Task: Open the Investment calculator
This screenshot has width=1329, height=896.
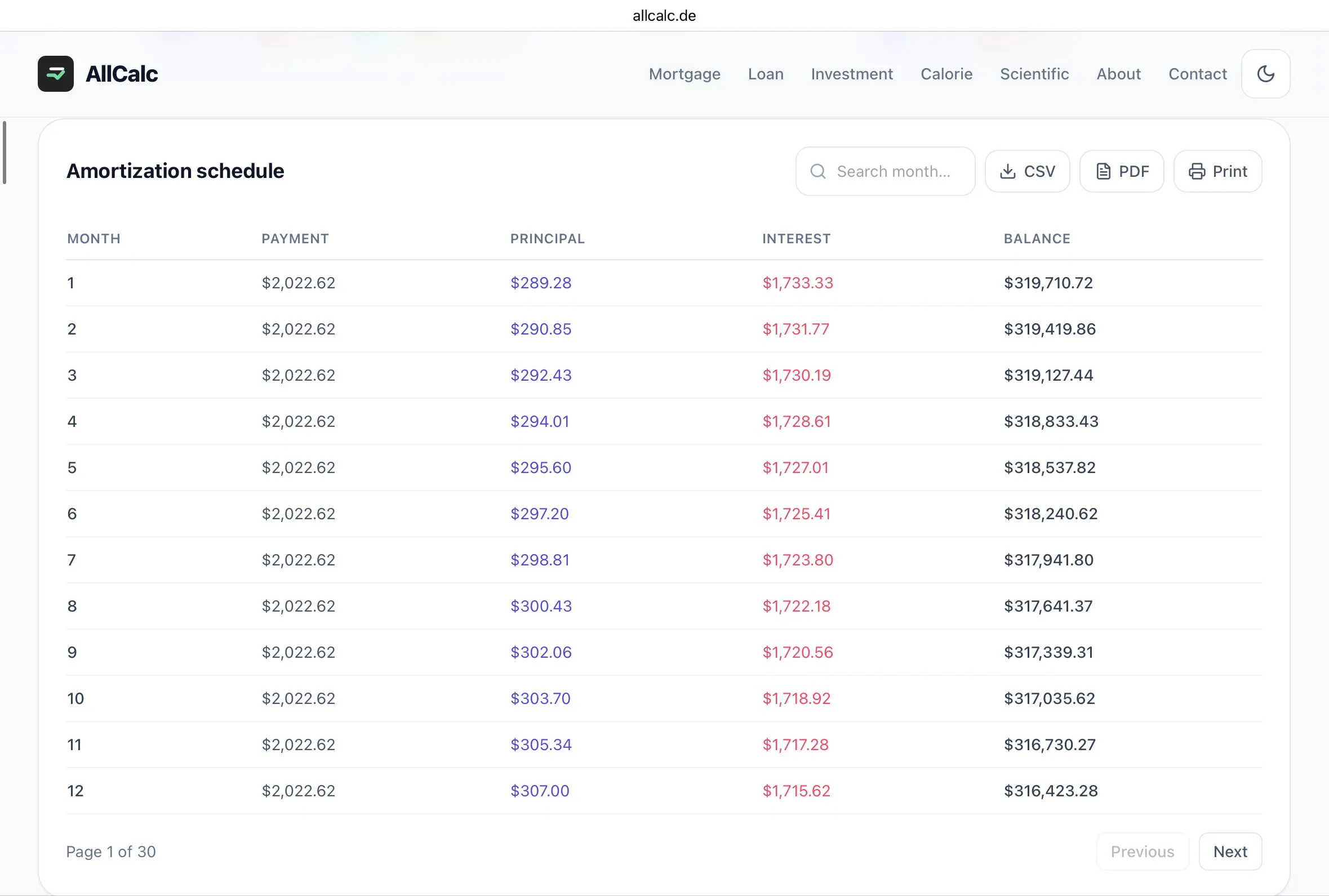Action: coord(852,74)
